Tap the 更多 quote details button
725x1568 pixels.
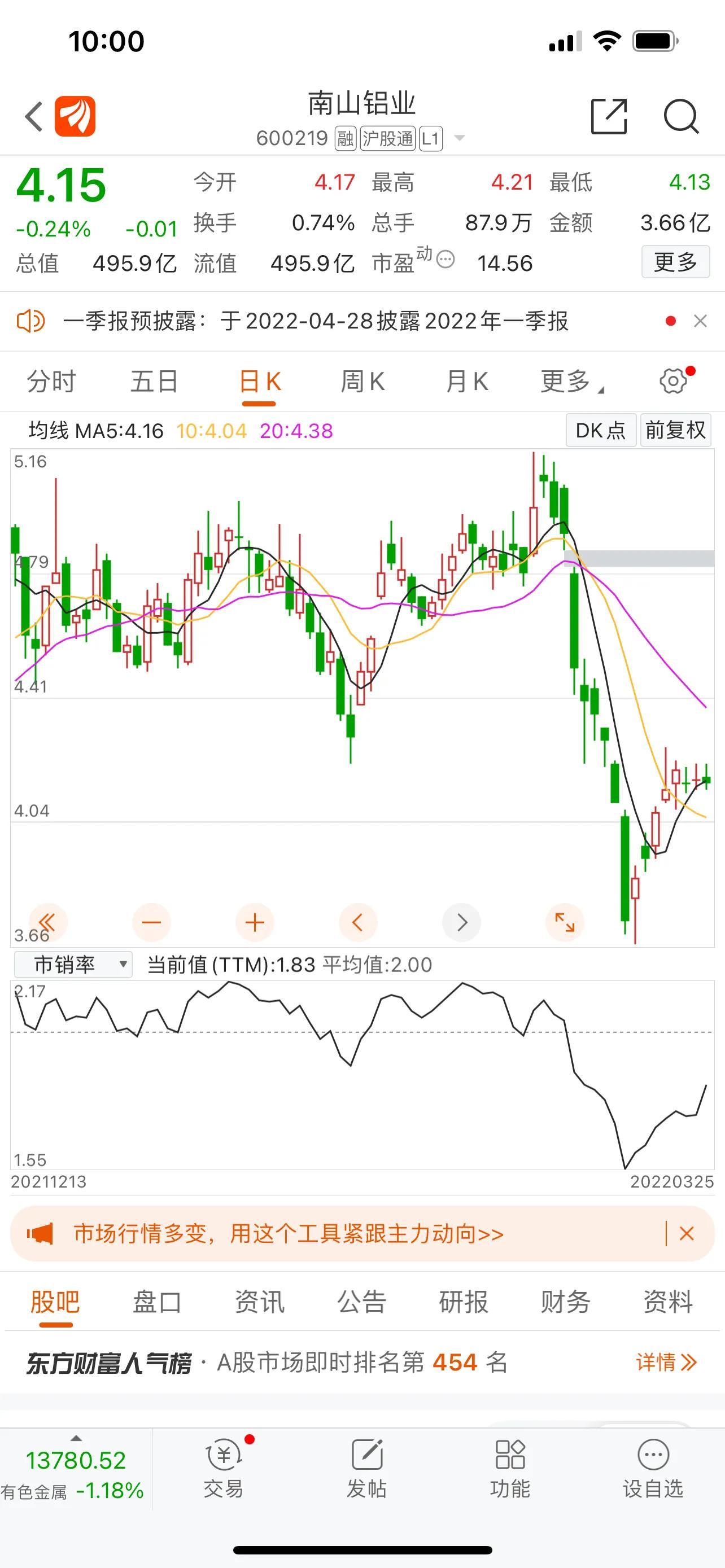pyautogui.click(x=675, y=262)
